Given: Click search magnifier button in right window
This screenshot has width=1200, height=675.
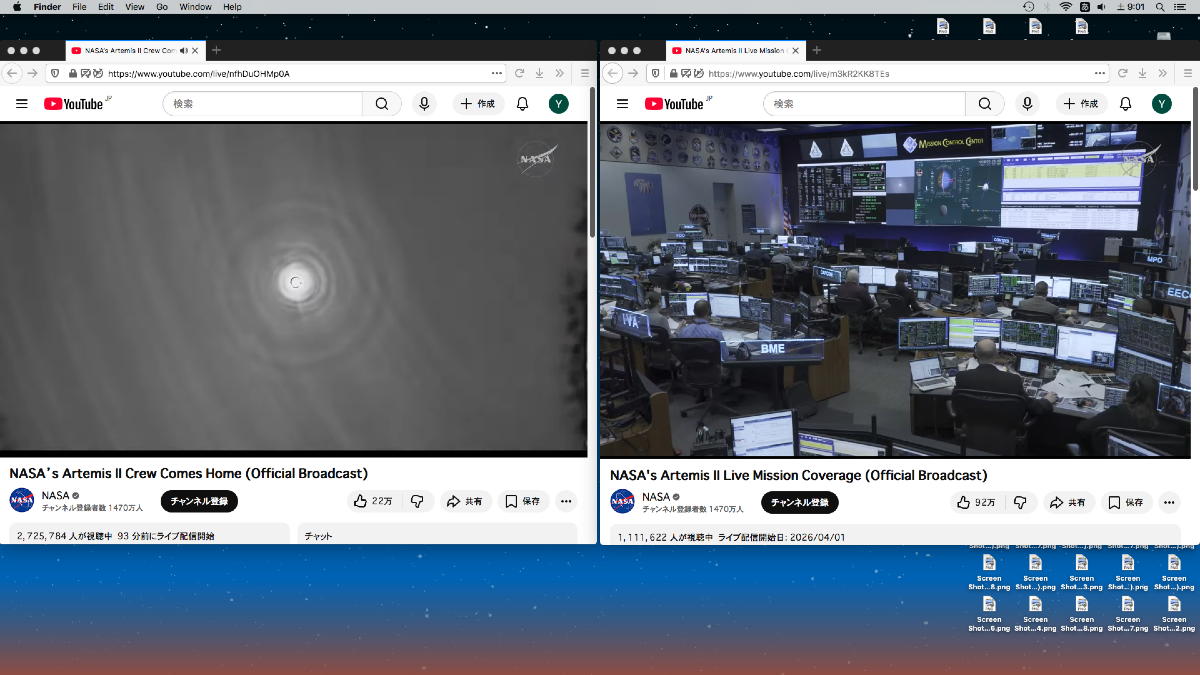Looking at the screenshot, I should click(985, 104).
